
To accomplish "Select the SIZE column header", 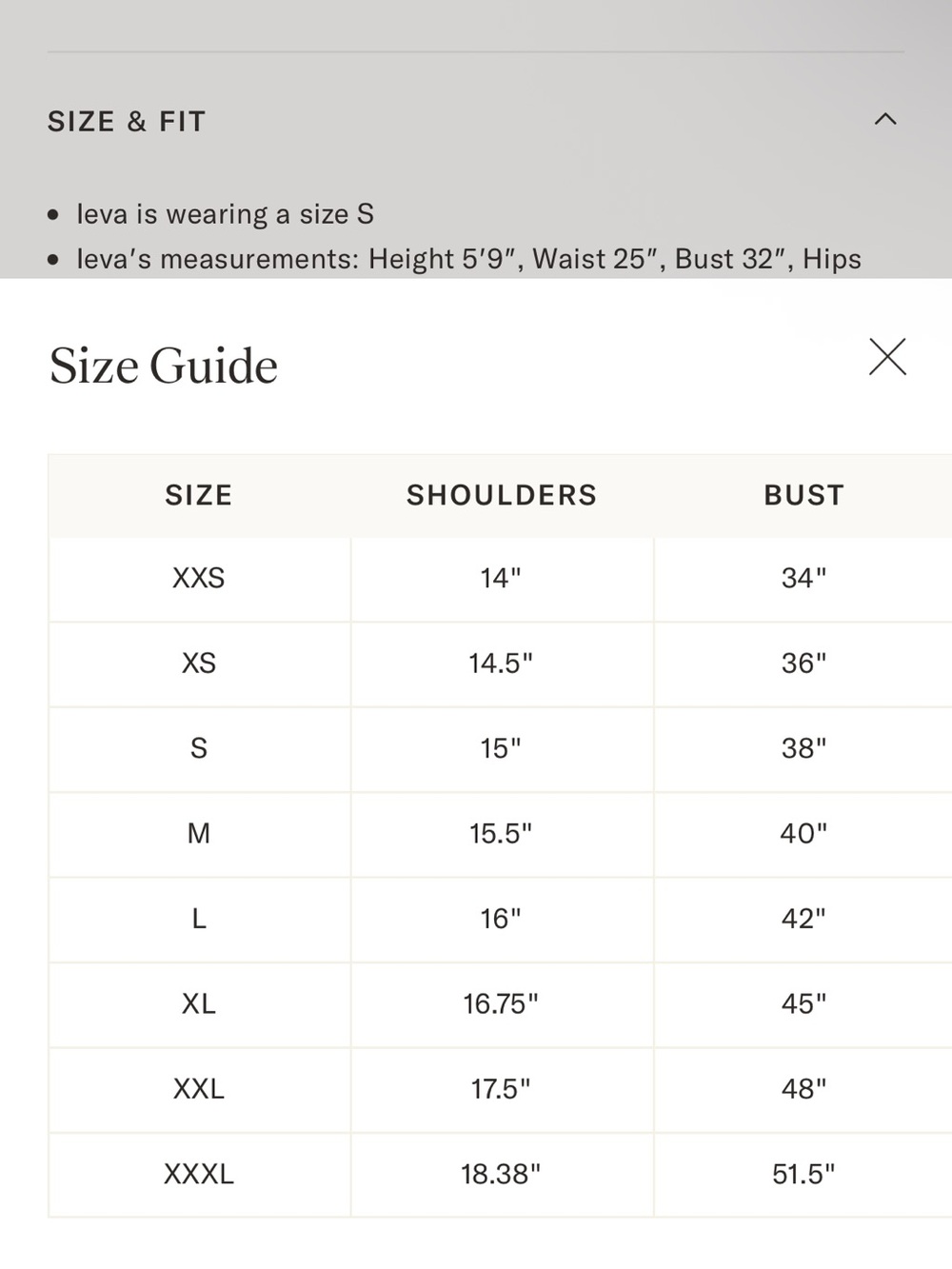I will [x=199, y=495].
